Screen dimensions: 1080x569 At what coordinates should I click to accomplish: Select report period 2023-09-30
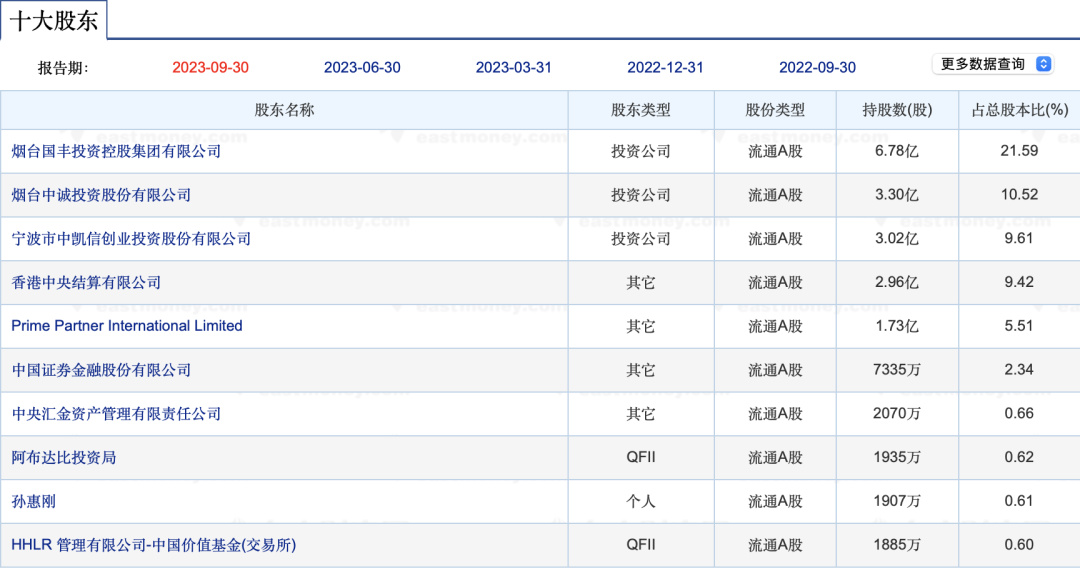tap(210, 68)
